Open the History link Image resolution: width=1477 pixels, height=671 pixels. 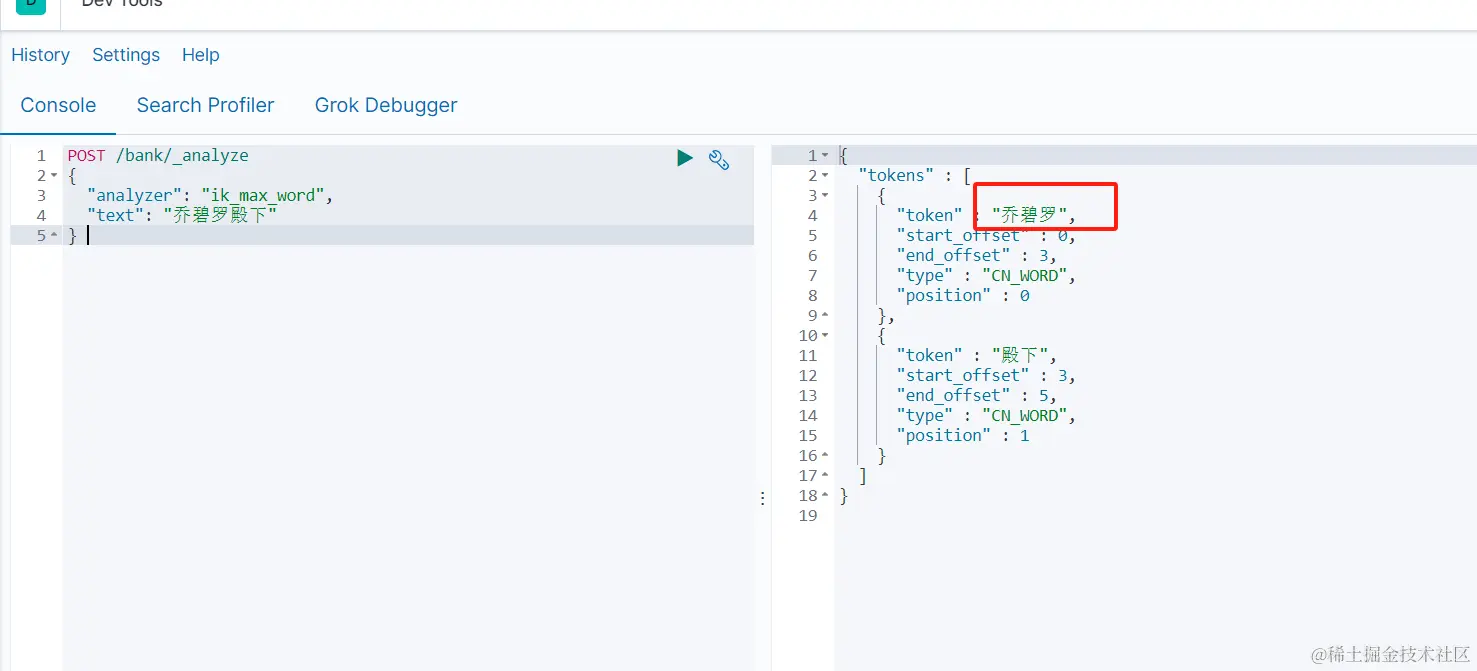[x=41, y=55]
